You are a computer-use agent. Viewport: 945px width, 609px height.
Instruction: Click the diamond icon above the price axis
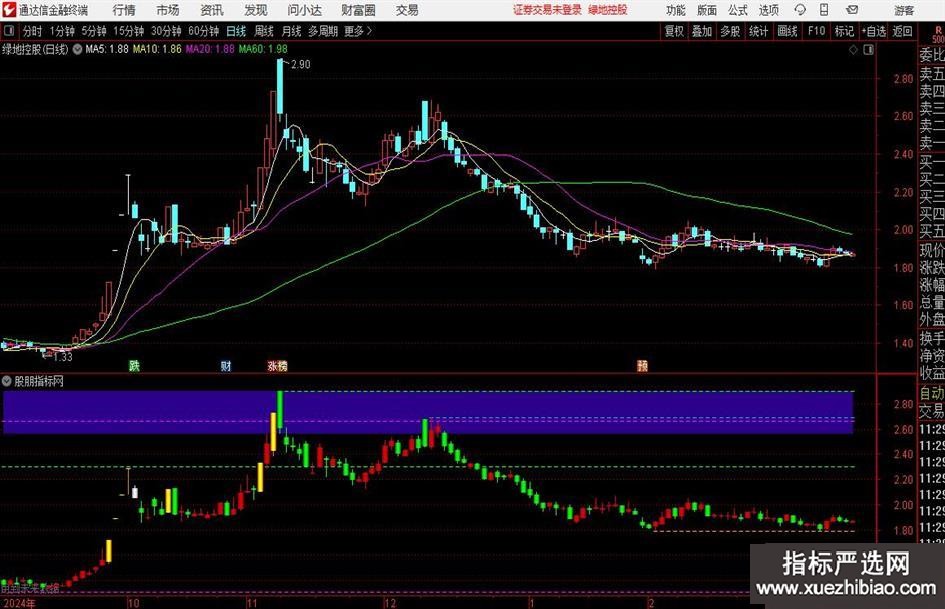pyautogui.click(x=853, y=49)
